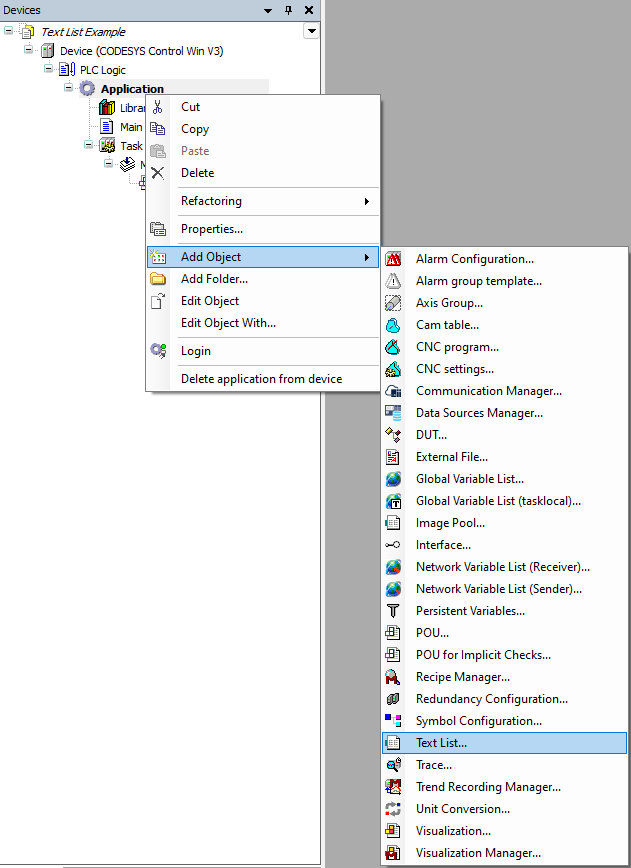Click the Trend Recording Manager icon
Viewport: 631px width, 868px height.
point(393,787)
